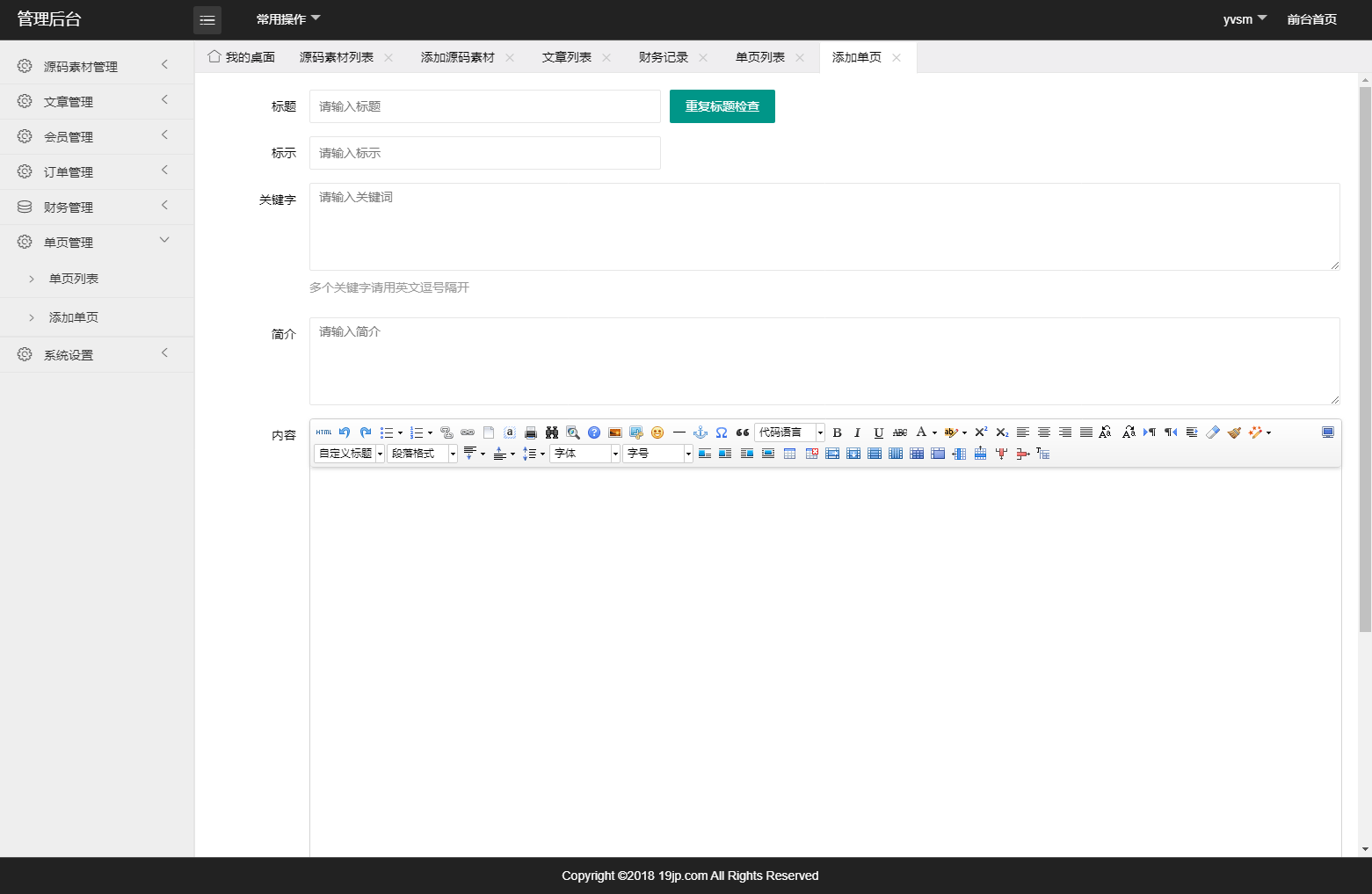Close the 添加单页 tab
This screenshot has width=1372, height=894.
[897, 58]
